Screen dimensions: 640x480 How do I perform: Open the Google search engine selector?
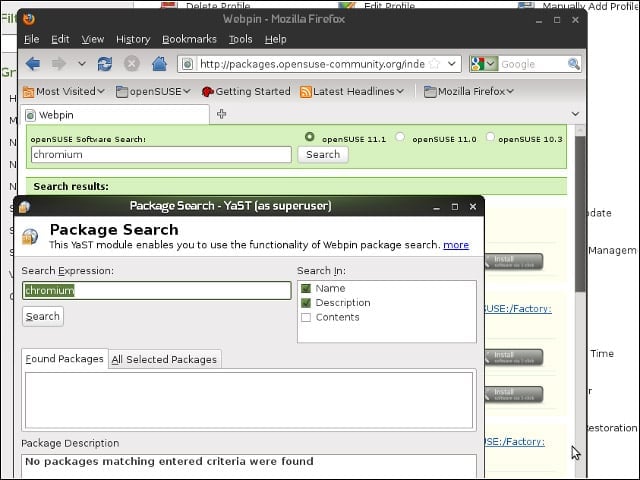484,64
